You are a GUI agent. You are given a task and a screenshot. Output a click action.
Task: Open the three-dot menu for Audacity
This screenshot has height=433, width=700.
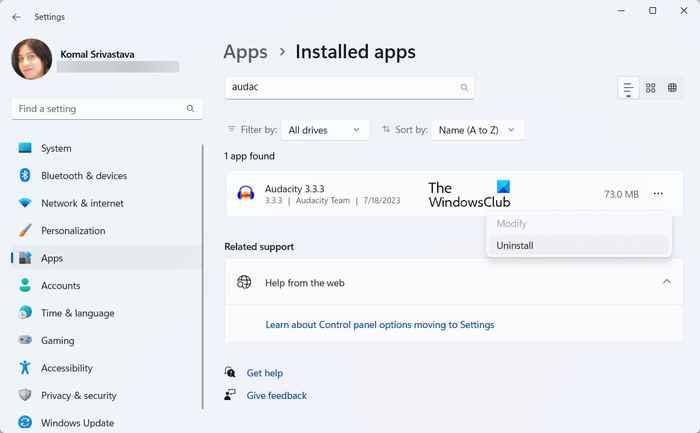point(657,194)
